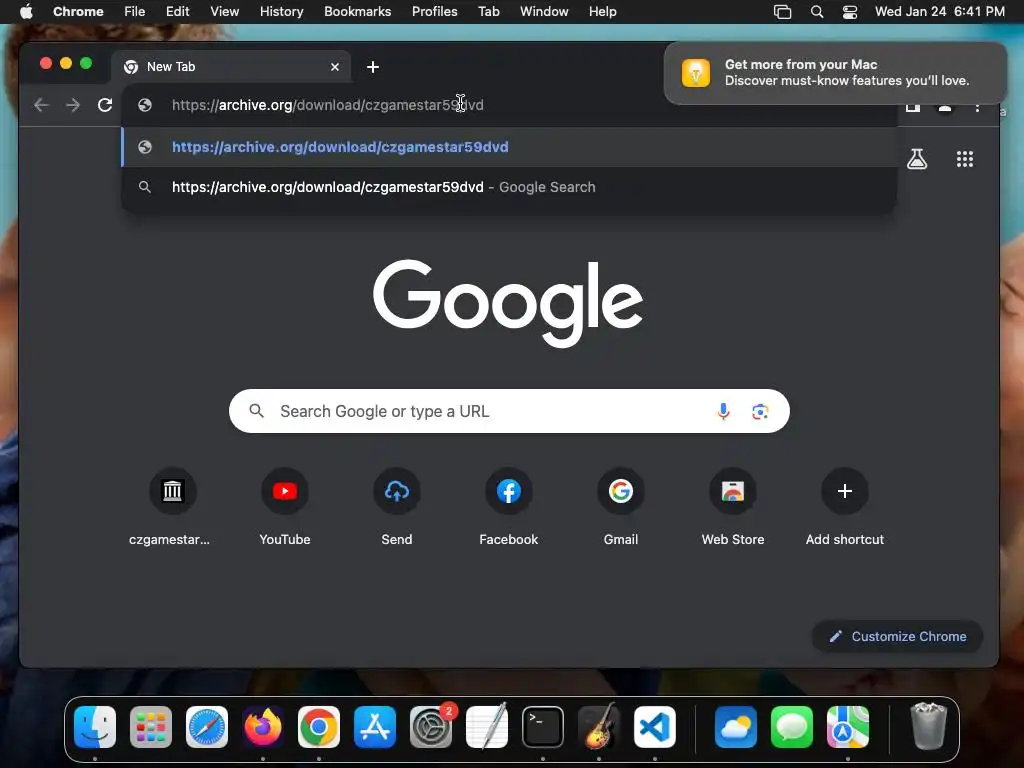This screenshot has width=1024, height=768.
Task: Open the Web Store shortcut
Action: click(733, 508)
